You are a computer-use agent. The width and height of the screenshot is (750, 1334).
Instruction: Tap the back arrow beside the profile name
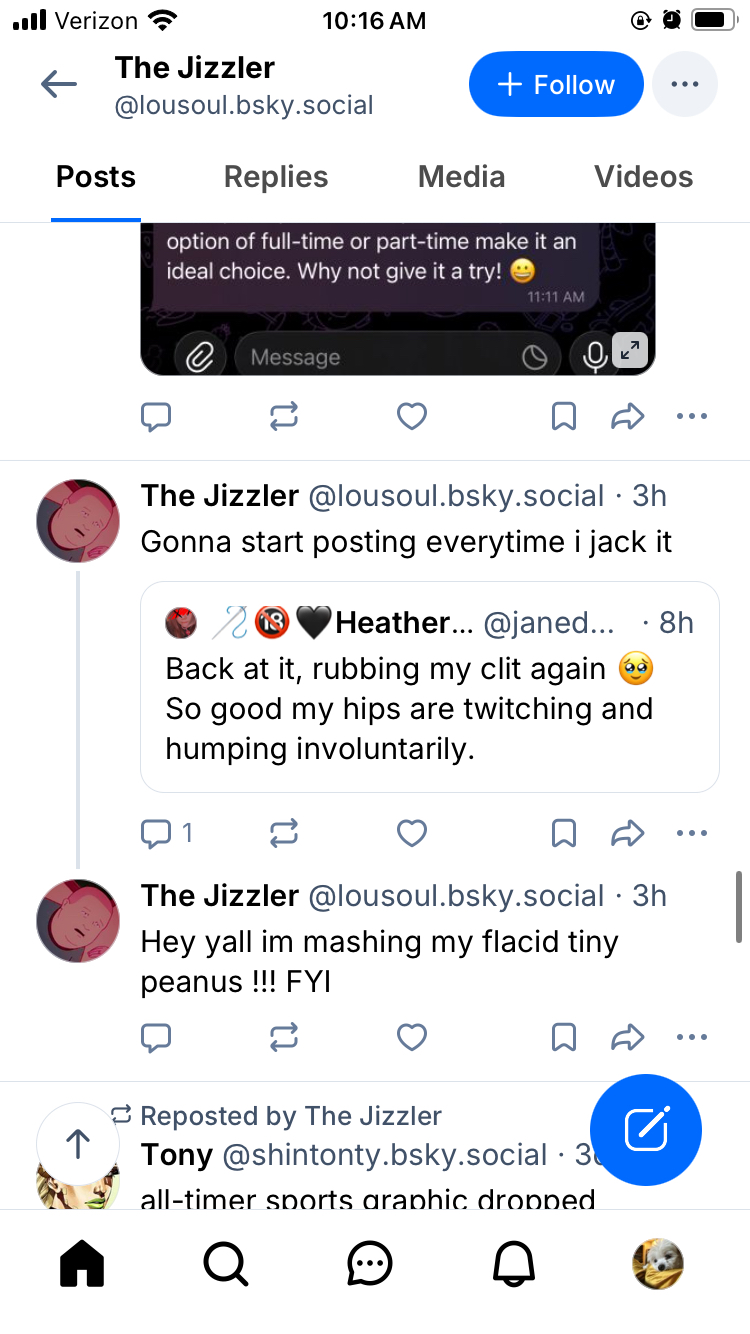[59, 85]
